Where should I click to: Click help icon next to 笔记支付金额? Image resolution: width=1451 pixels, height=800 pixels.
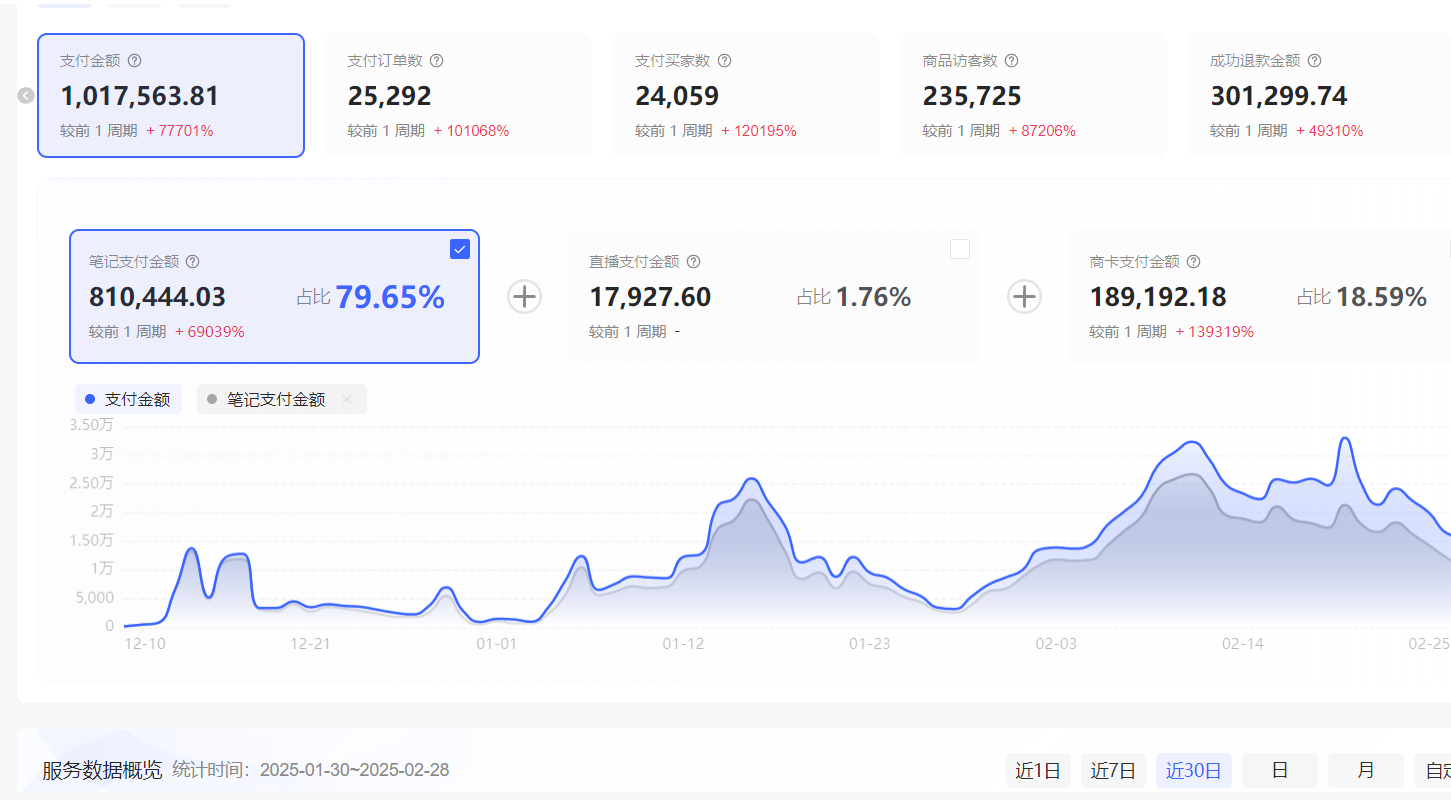(x=193, y=262)
